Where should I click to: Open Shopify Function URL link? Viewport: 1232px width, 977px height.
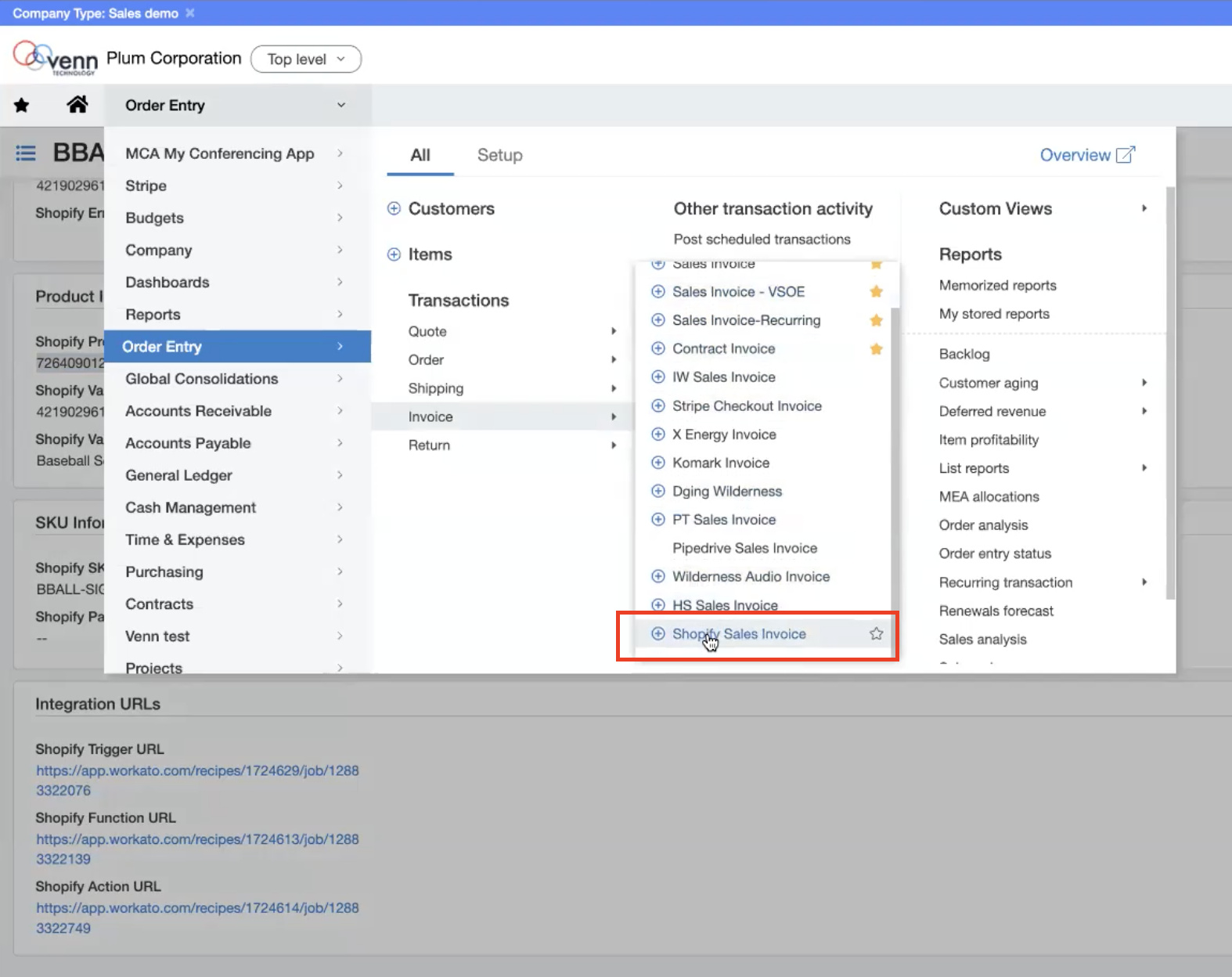tap(197, 849)
